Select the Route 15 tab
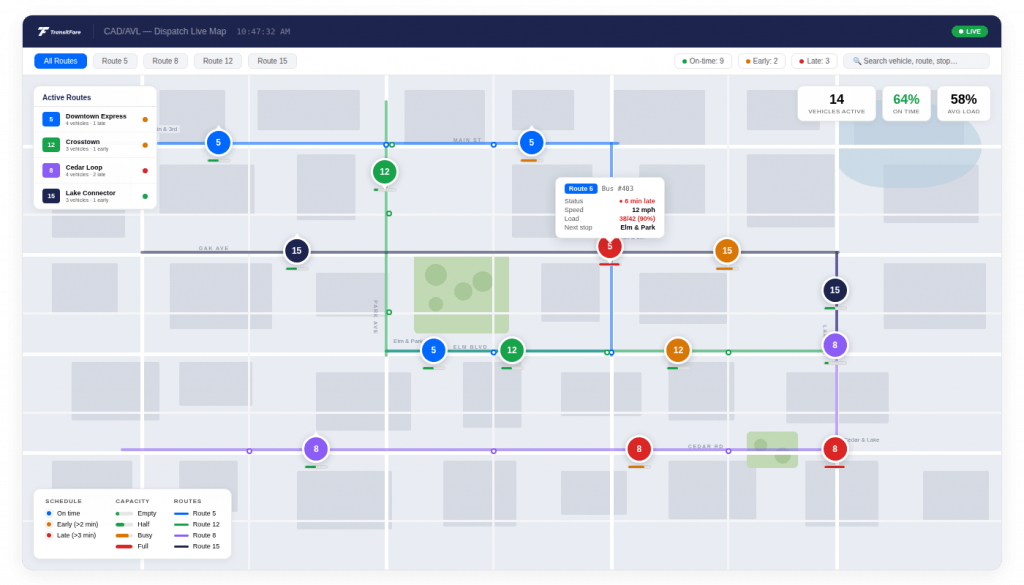Image resolution: width=1024 pixels, height=585 pixels. pos(272,60)
